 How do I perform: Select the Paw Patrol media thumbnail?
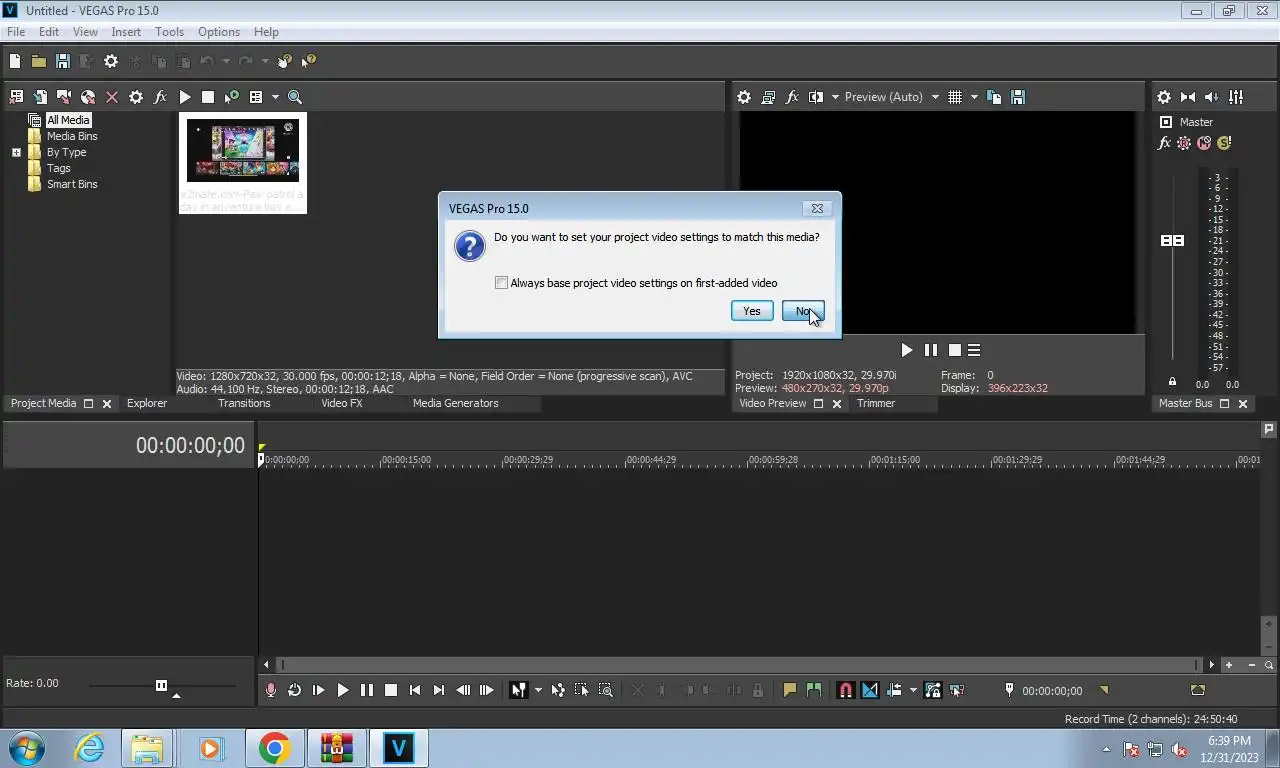tap(243, 163)
